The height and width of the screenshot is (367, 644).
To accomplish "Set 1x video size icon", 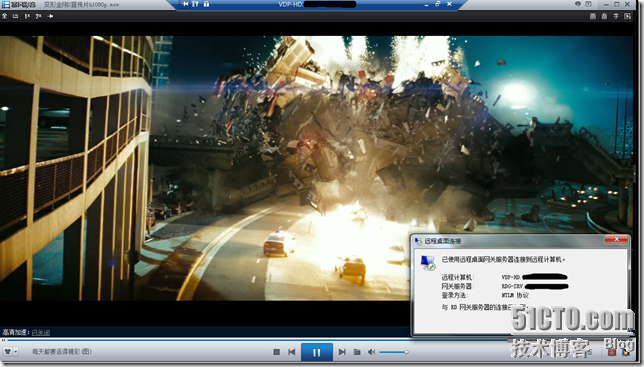I will pyautogui.click(x=27, y=16).
